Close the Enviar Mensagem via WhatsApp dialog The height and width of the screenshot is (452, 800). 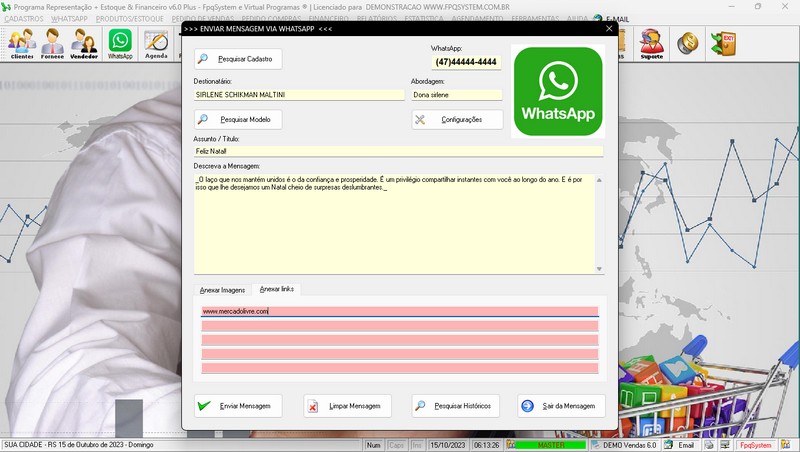point(609,29)
